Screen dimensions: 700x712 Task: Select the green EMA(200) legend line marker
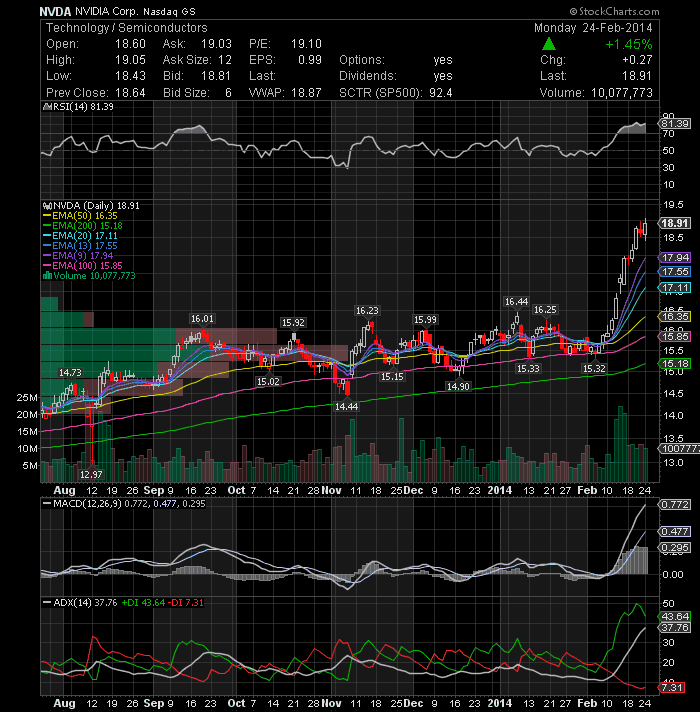(x=47, y=226)
